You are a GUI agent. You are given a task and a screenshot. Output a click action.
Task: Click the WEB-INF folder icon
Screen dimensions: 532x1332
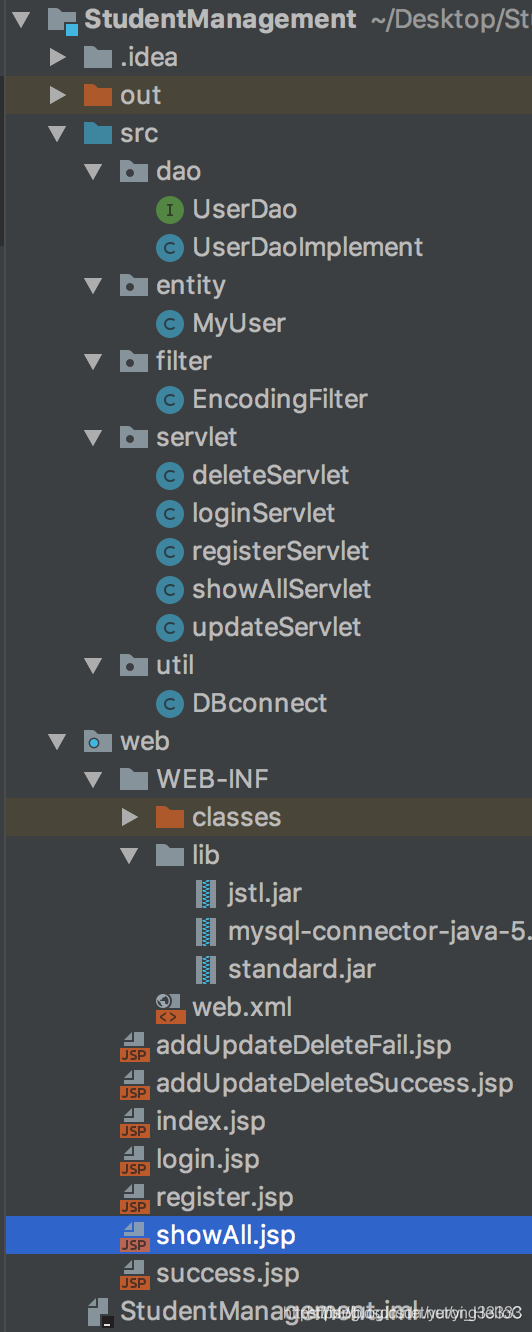pos(134,779)
